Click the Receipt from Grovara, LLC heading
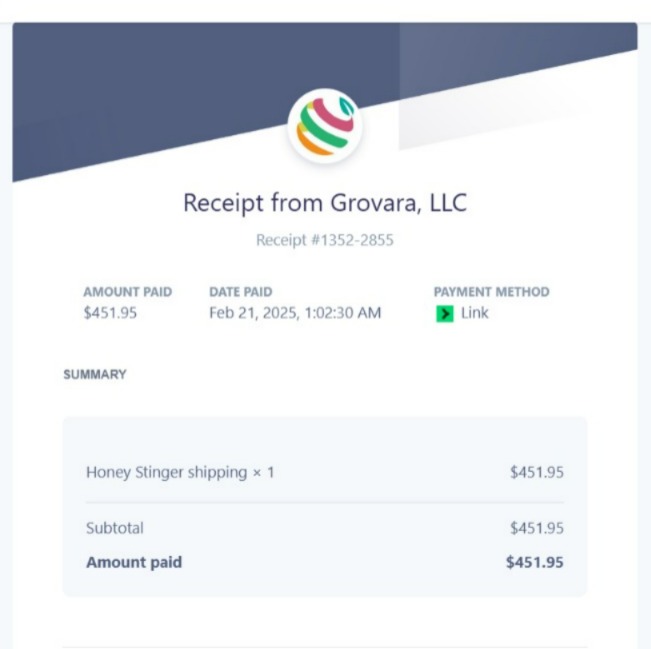This screenshot has width=651, height=649. tap(325, 203)
